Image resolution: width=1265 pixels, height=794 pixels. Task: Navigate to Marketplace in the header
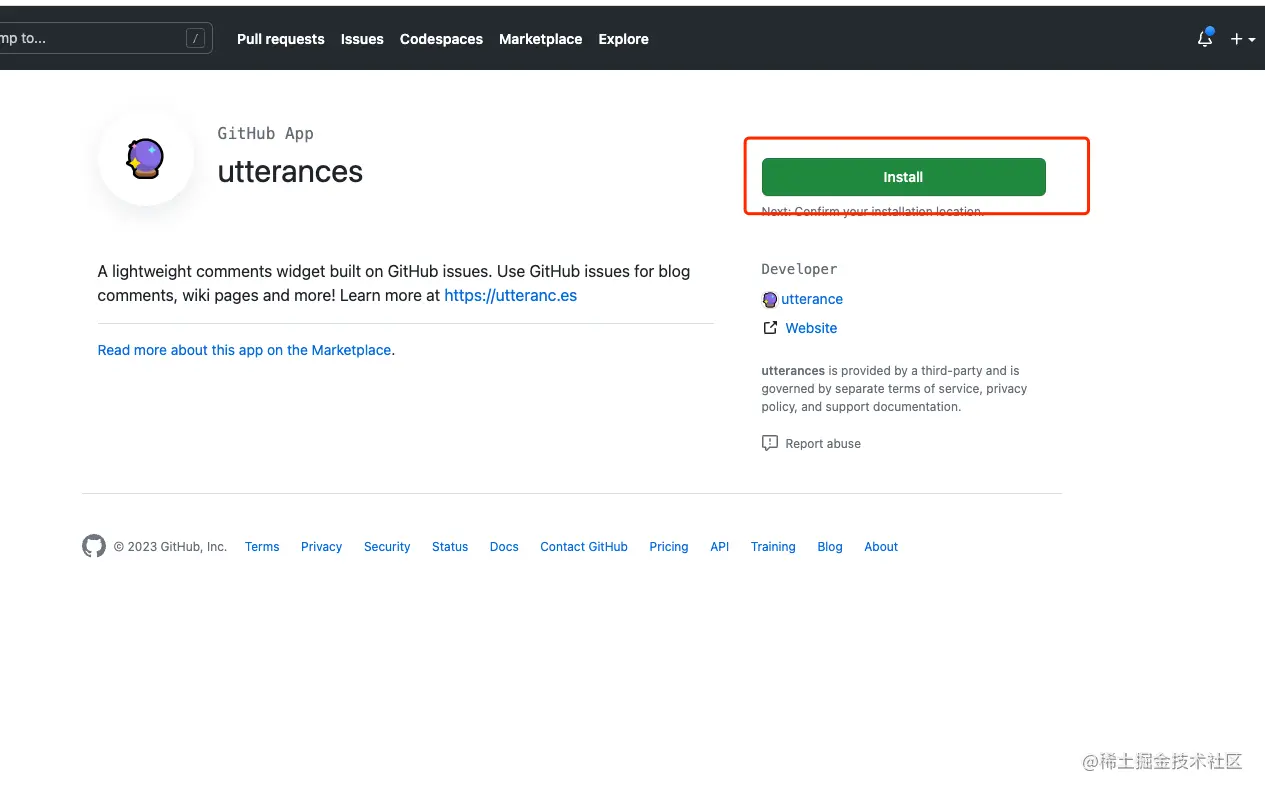click(x=540, y=39)
